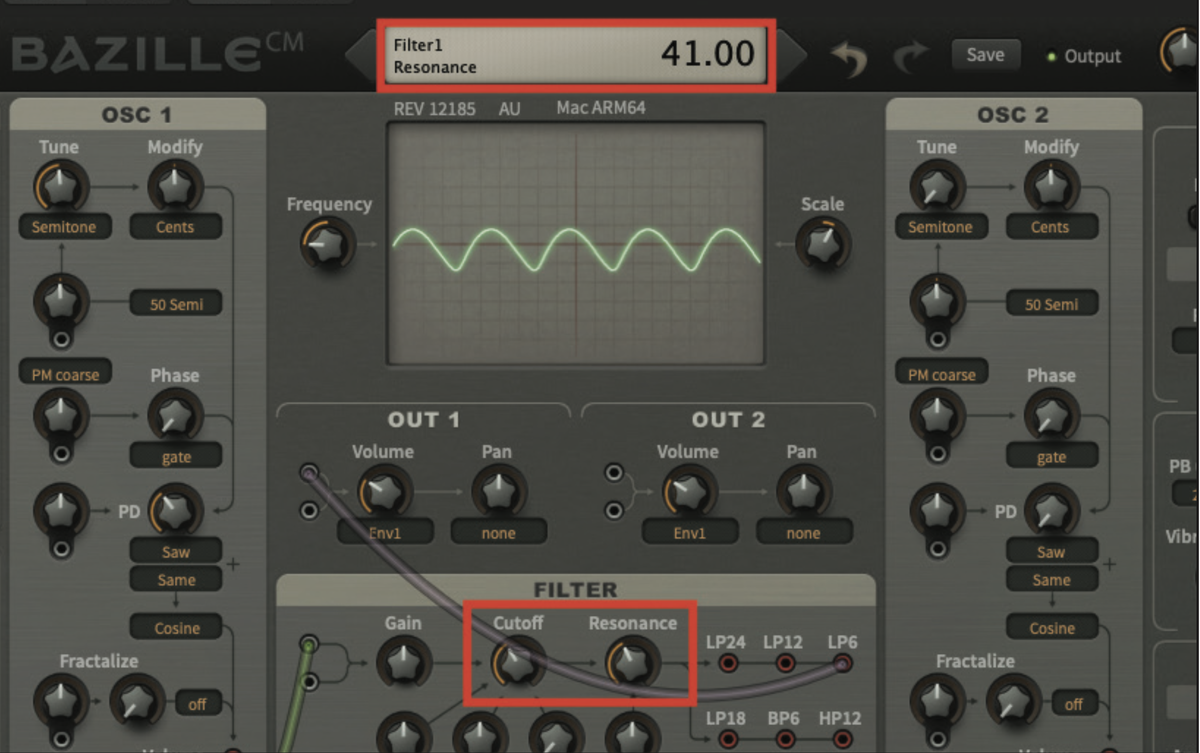
Task: Select the LP12 filter output jack
Action: tap(783, 661)
